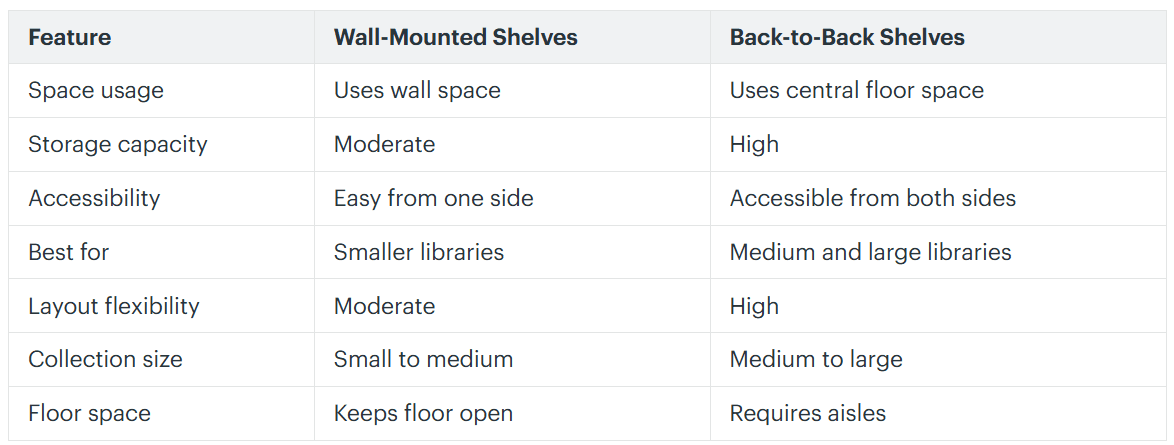Select the Wall-Mounted Shelves column header
Viewport: 1174px width, 445px height.
pyautogui.click(x=456, y=37)
